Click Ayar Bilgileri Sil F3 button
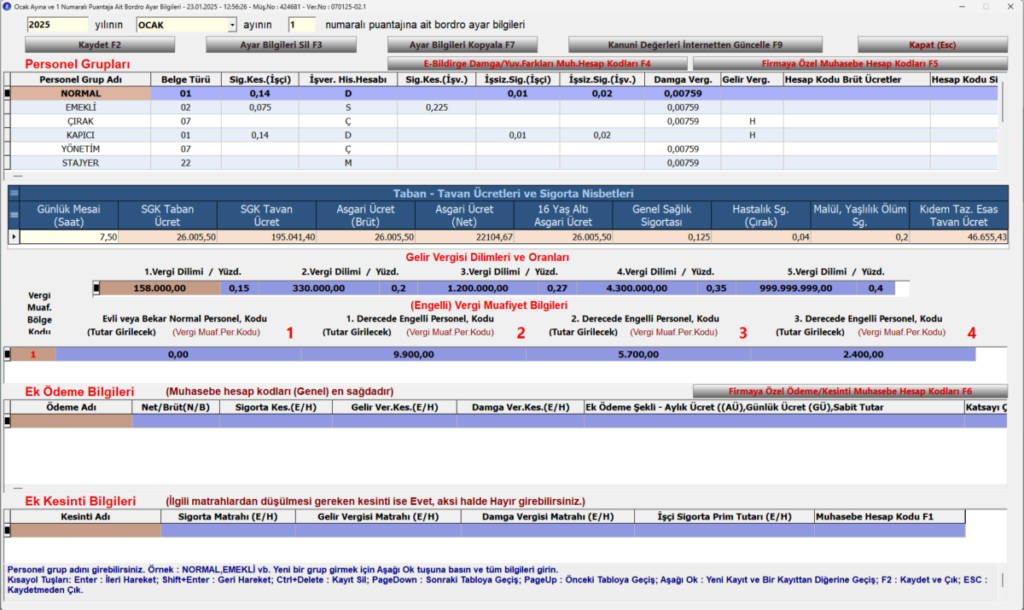The image size is (1024, 610). point(281,45)
